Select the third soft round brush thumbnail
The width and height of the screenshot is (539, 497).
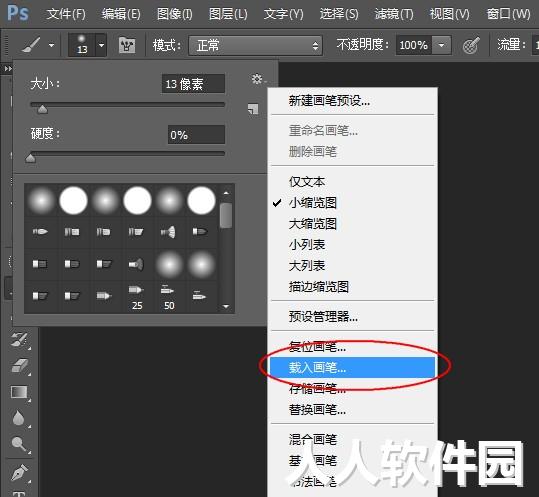(105, 200)
